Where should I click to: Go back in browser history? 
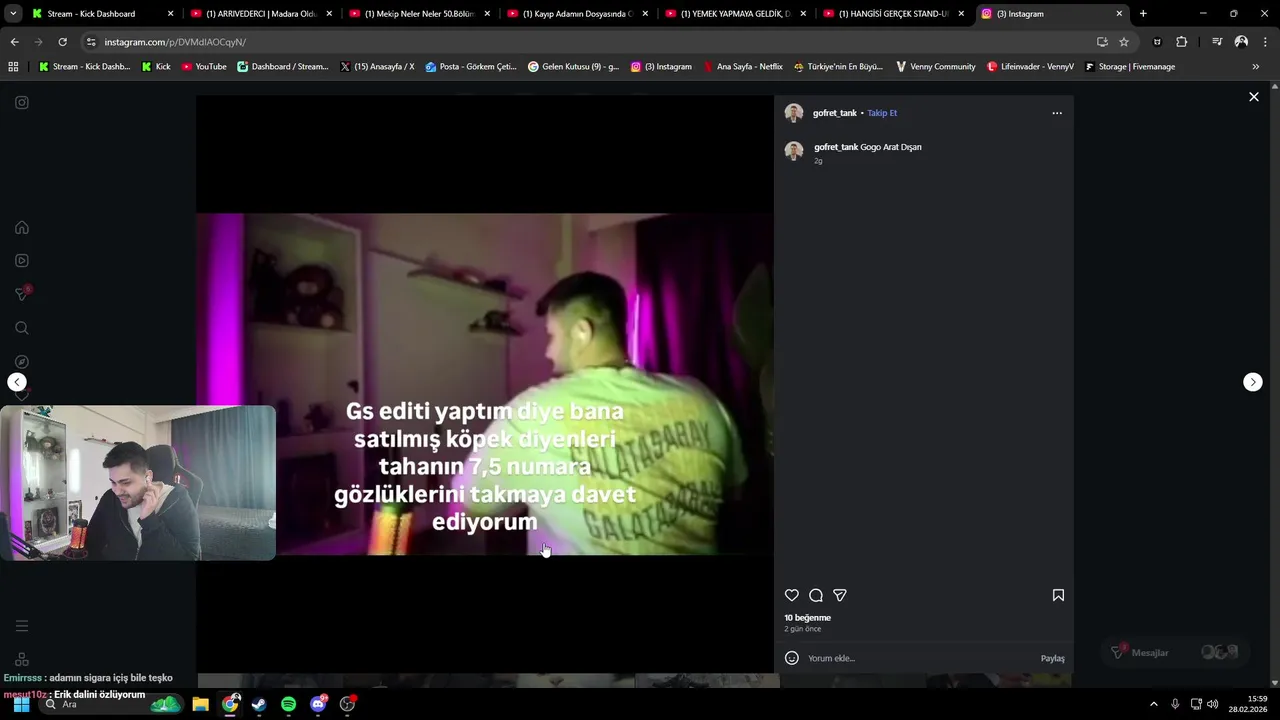pos(14,42)
